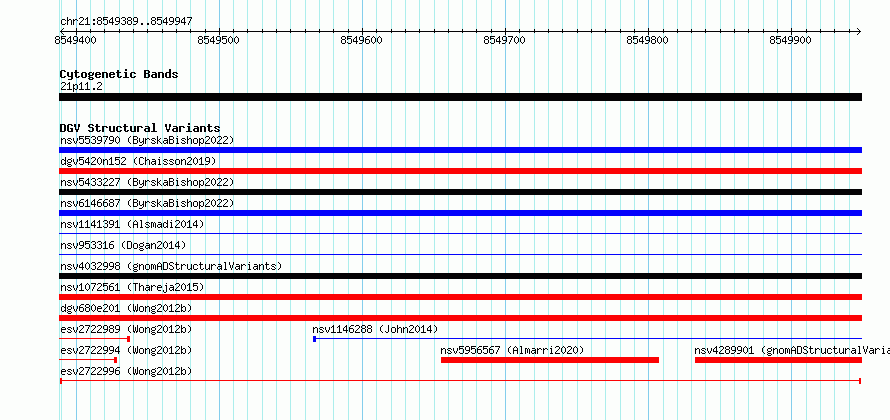Viewport: 890px width, 420px height.
Task: Click the 8549600 ruler tick label
Action: [x=362, y=40]
